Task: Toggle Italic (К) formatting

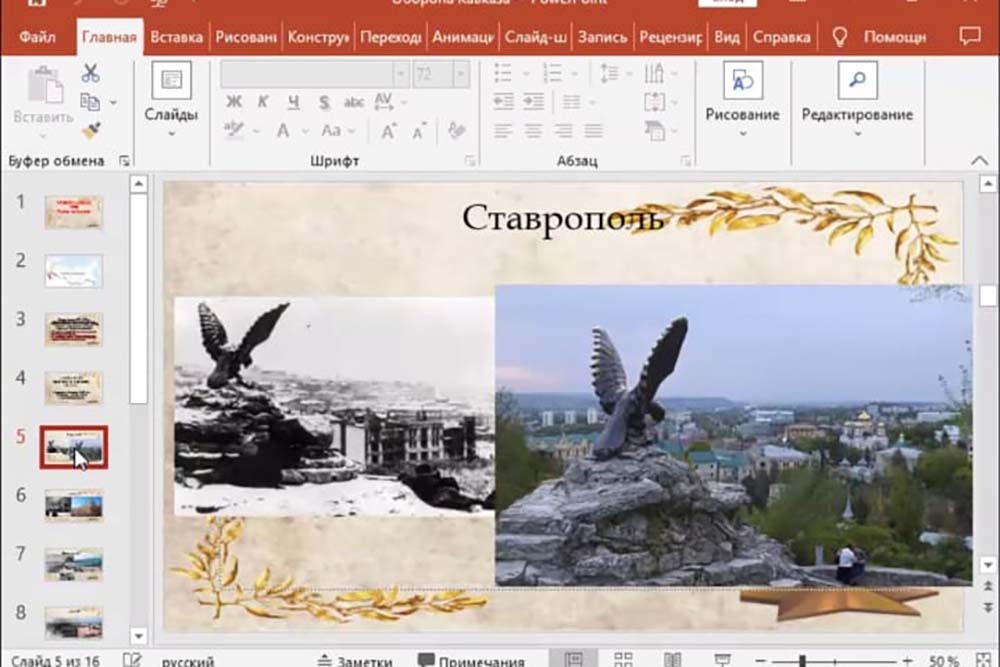Action: 263,101
